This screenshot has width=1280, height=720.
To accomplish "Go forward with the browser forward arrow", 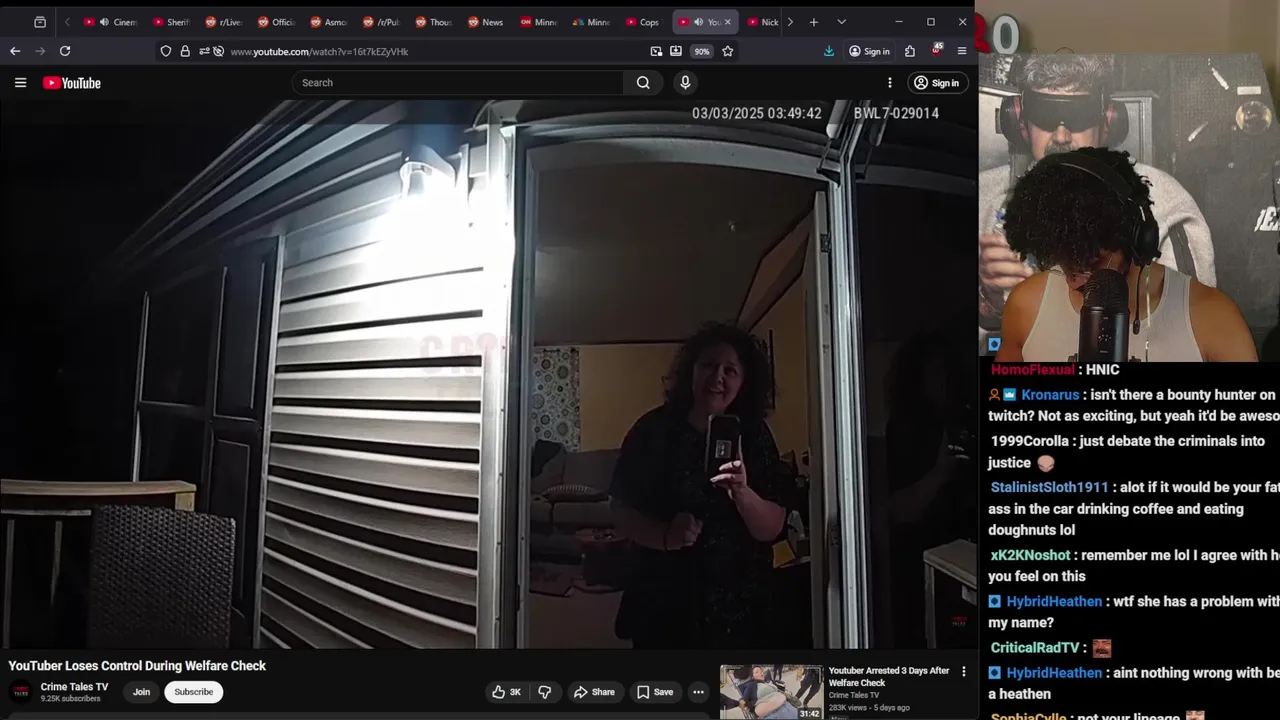I will tap(40, 51).
